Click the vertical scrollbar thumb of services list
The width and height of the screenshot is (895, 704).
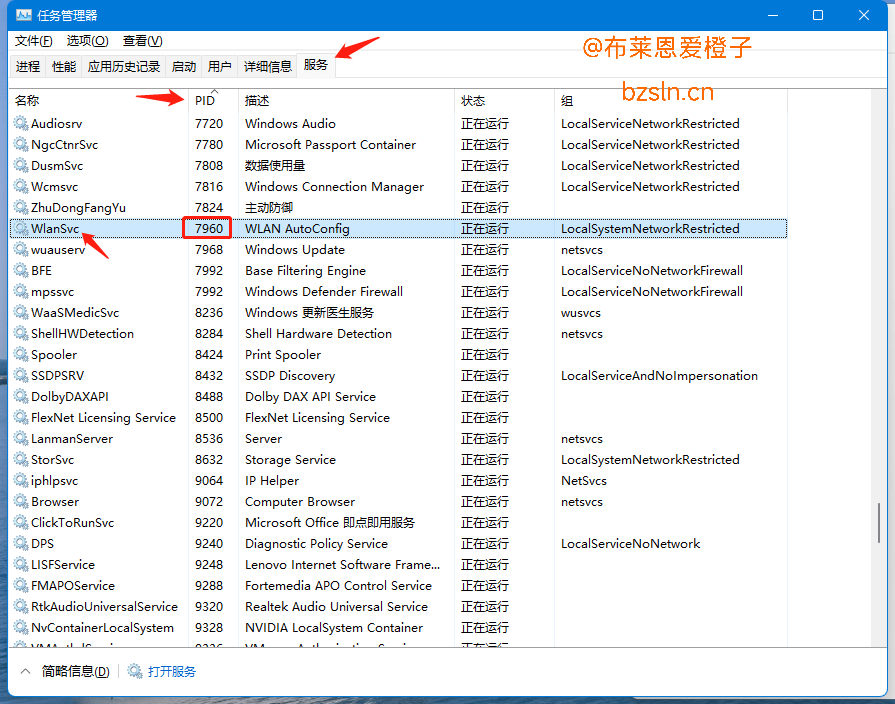point(879,522)
